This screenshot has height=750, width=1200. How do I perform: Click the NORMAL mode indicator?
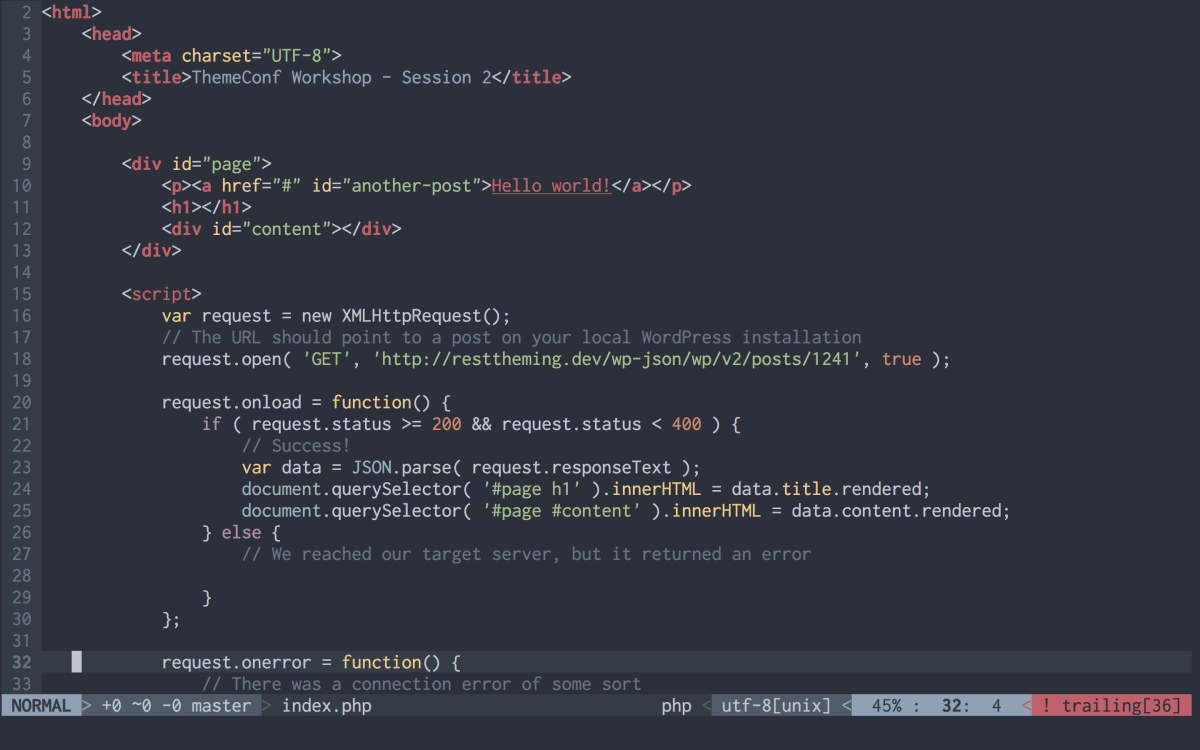[40, 705]
